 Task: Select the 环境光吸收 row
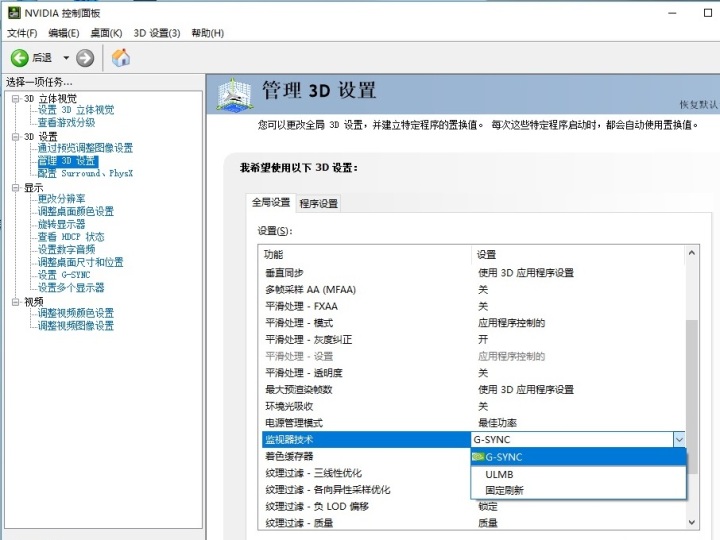click(473, 406)
